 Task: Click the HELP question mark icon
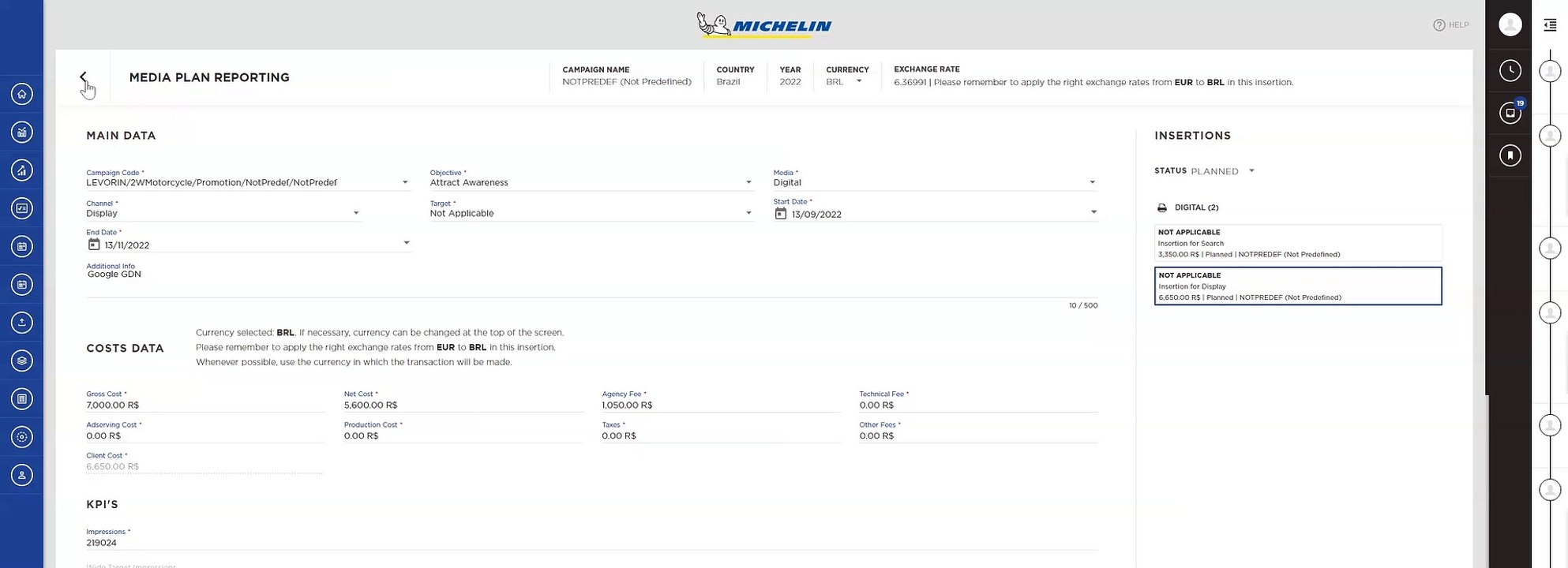pyautogui.click(x=1439, y=25)
